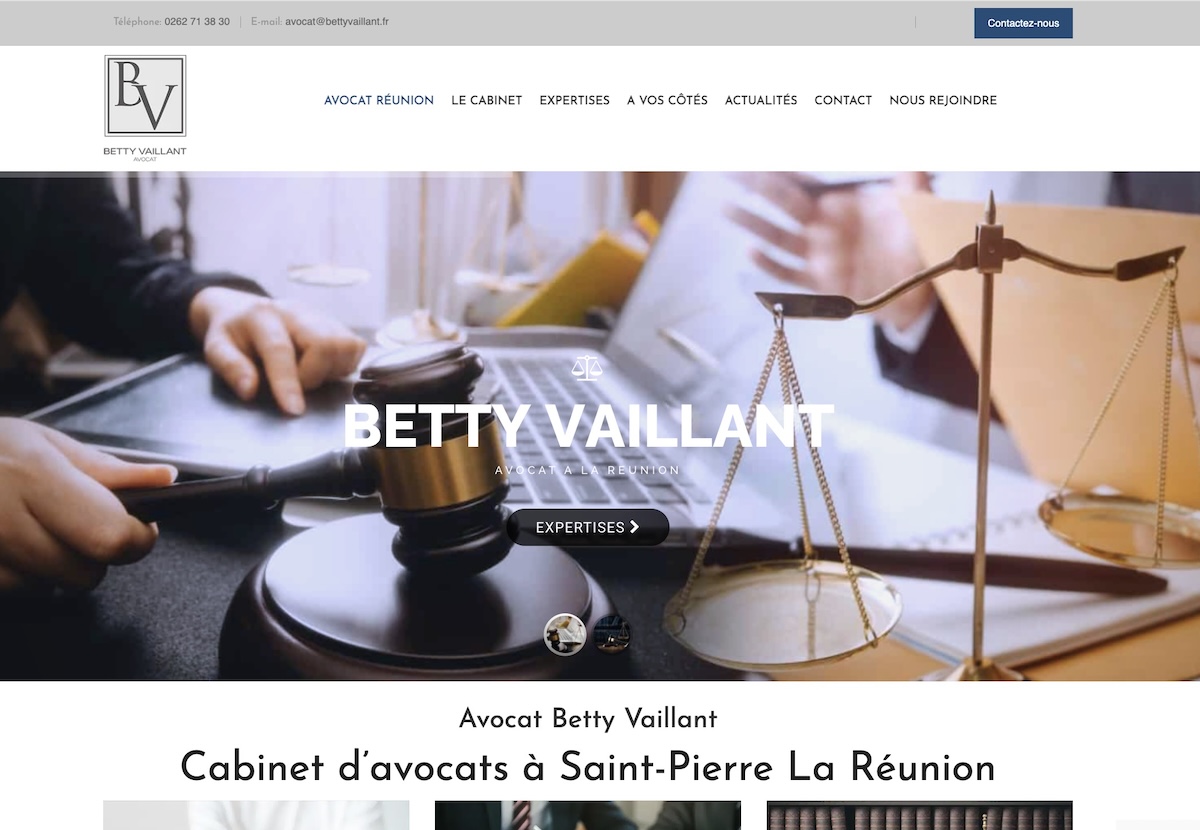Click the Cabinet d'avocats à Saint-Pierre heading
Image resolution: width=1200 pixels, height=830 pixels.
(x=588, y=768)
